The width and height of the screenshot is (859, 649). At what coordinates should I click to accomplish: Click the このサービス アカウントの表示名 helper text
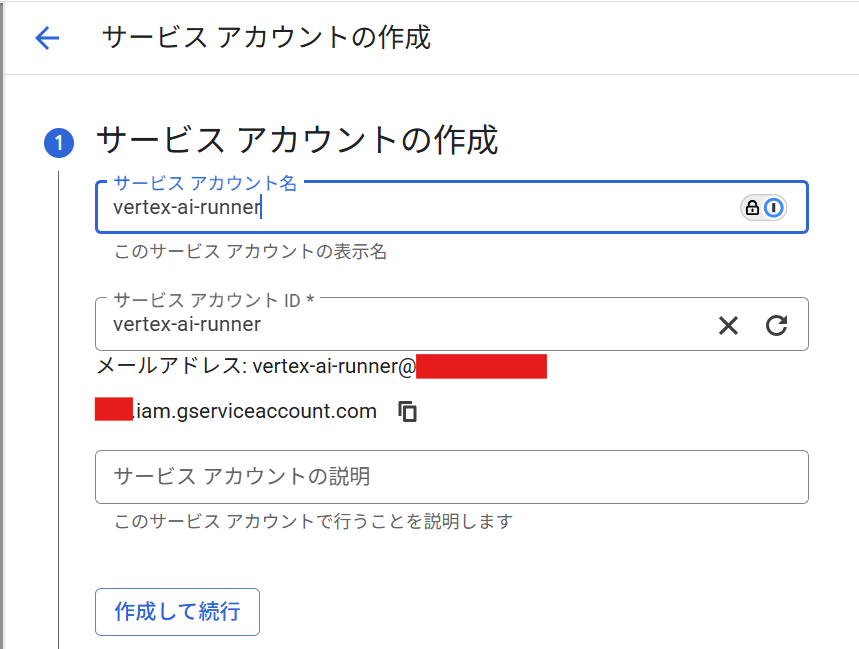[250, 252]
